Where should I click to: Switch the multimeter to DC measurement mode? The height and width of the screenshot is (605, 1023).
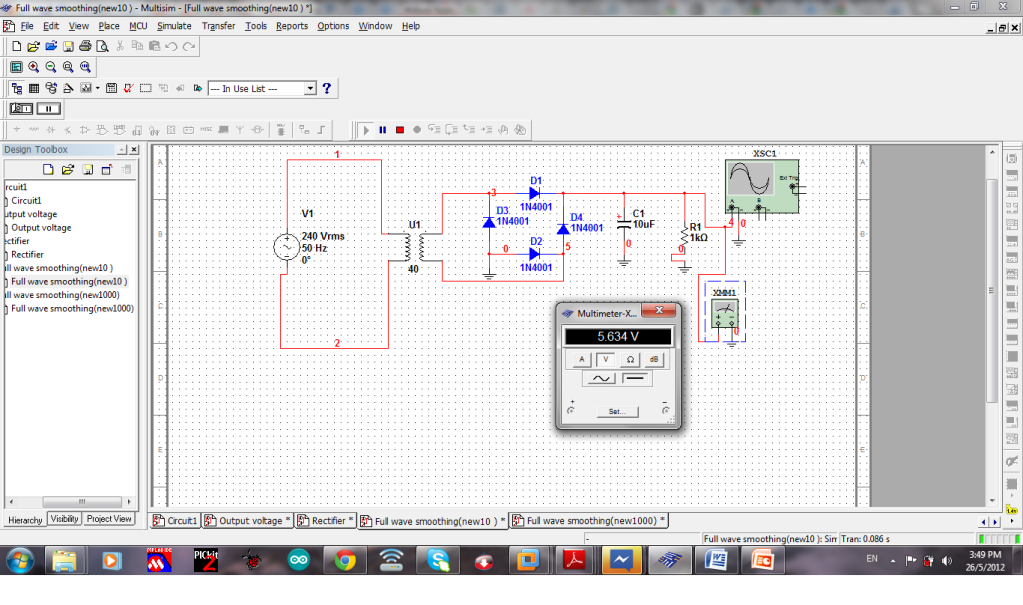(x=635, y=378)
